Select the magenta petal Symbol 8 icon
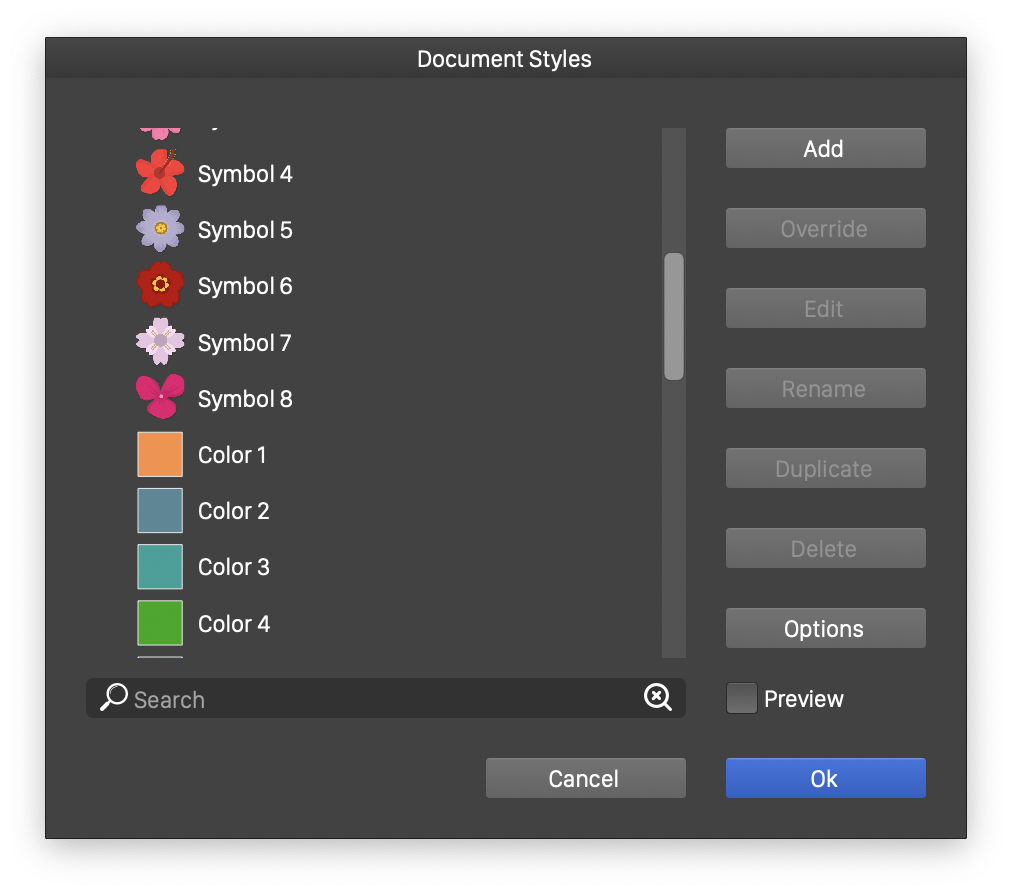1012x892 pixels. (160, 397)
